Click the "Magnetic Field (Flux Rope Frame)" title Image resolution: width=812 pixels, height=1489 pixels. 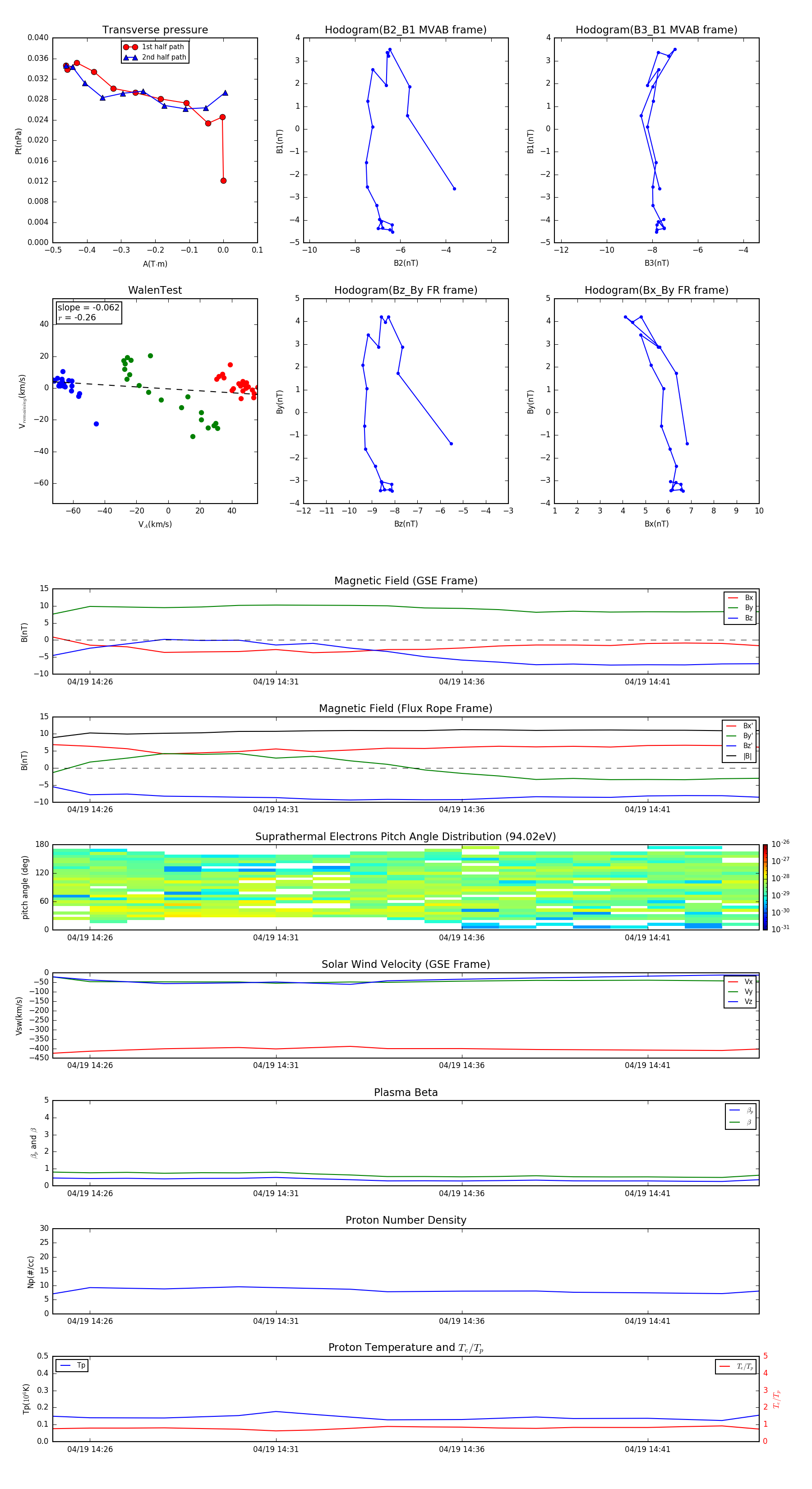406,709
